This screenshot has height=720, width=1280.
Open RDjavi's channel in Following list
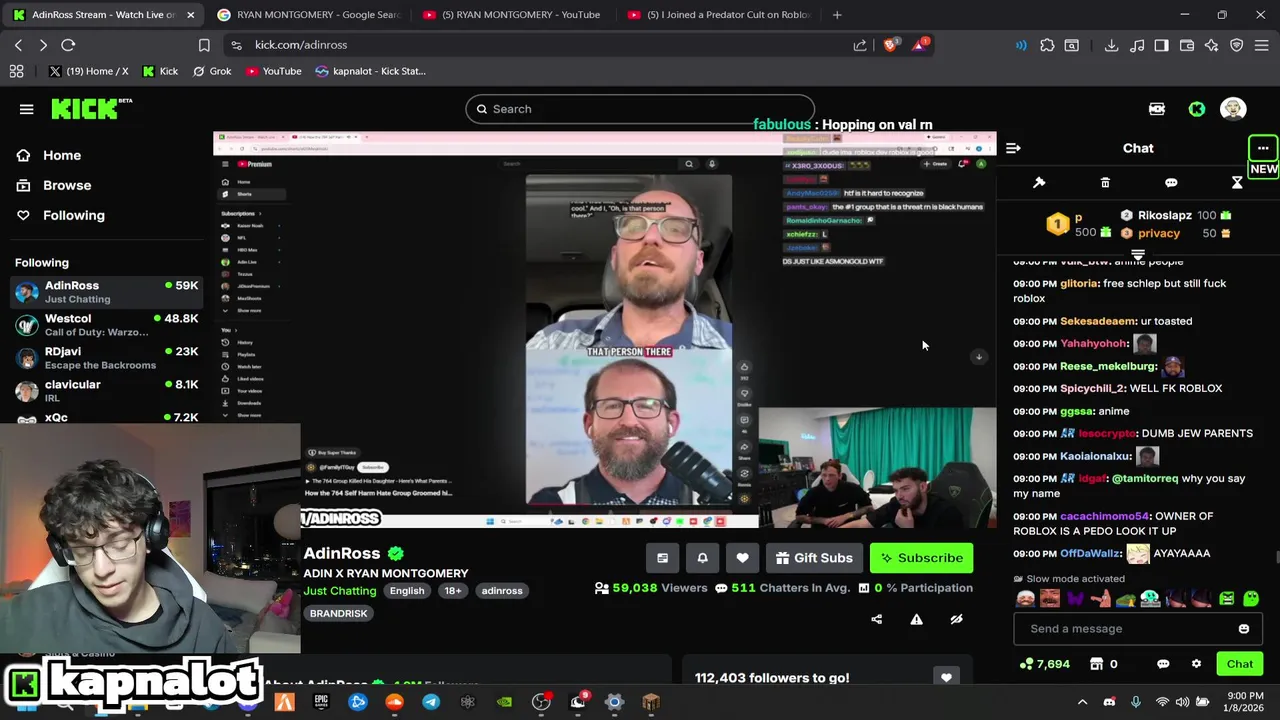pyautogui.click(x=106, y=358)
